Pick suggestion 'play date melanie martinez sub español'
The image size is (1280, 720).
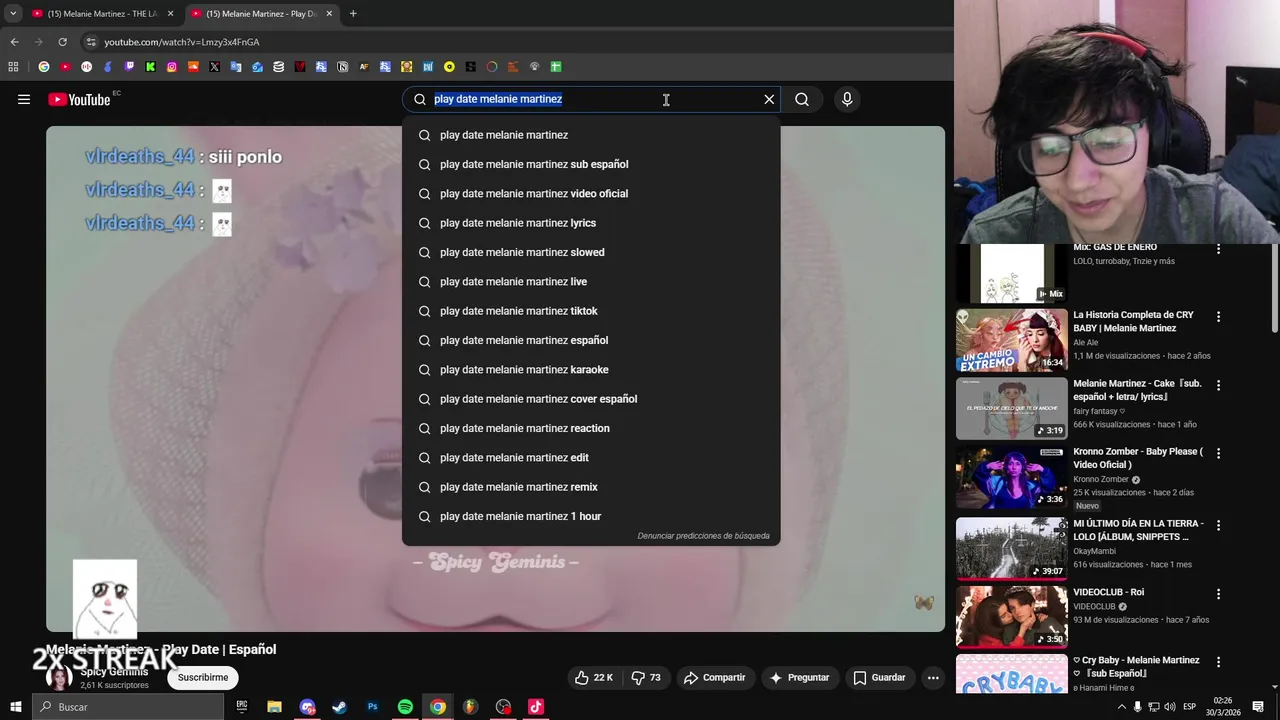pos(591,164)
